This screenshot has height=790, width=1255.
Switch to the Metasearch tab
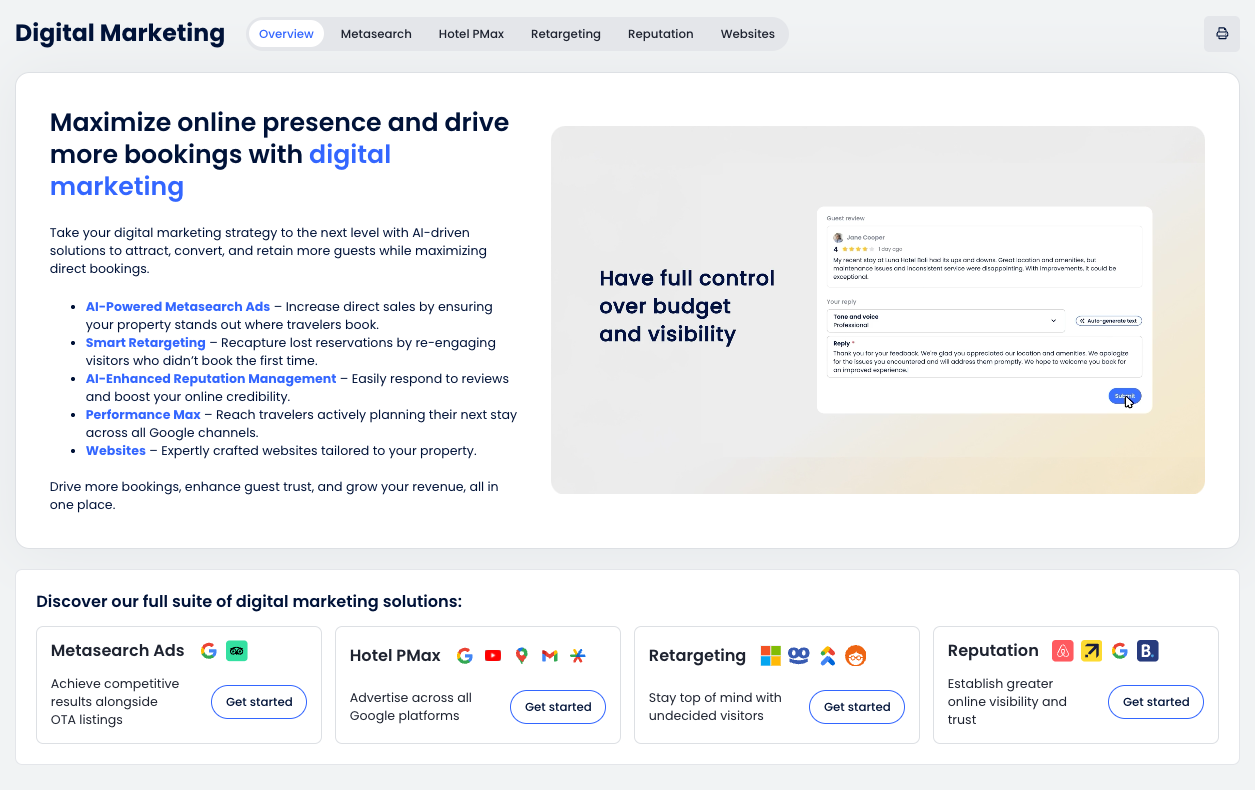click(376, 34)
